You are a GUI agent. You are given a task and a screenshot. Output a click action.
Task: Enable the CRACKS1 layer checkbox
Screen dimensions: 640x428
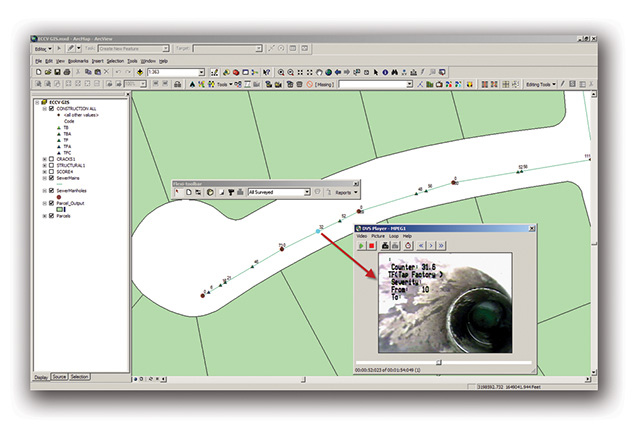(51, 159)
